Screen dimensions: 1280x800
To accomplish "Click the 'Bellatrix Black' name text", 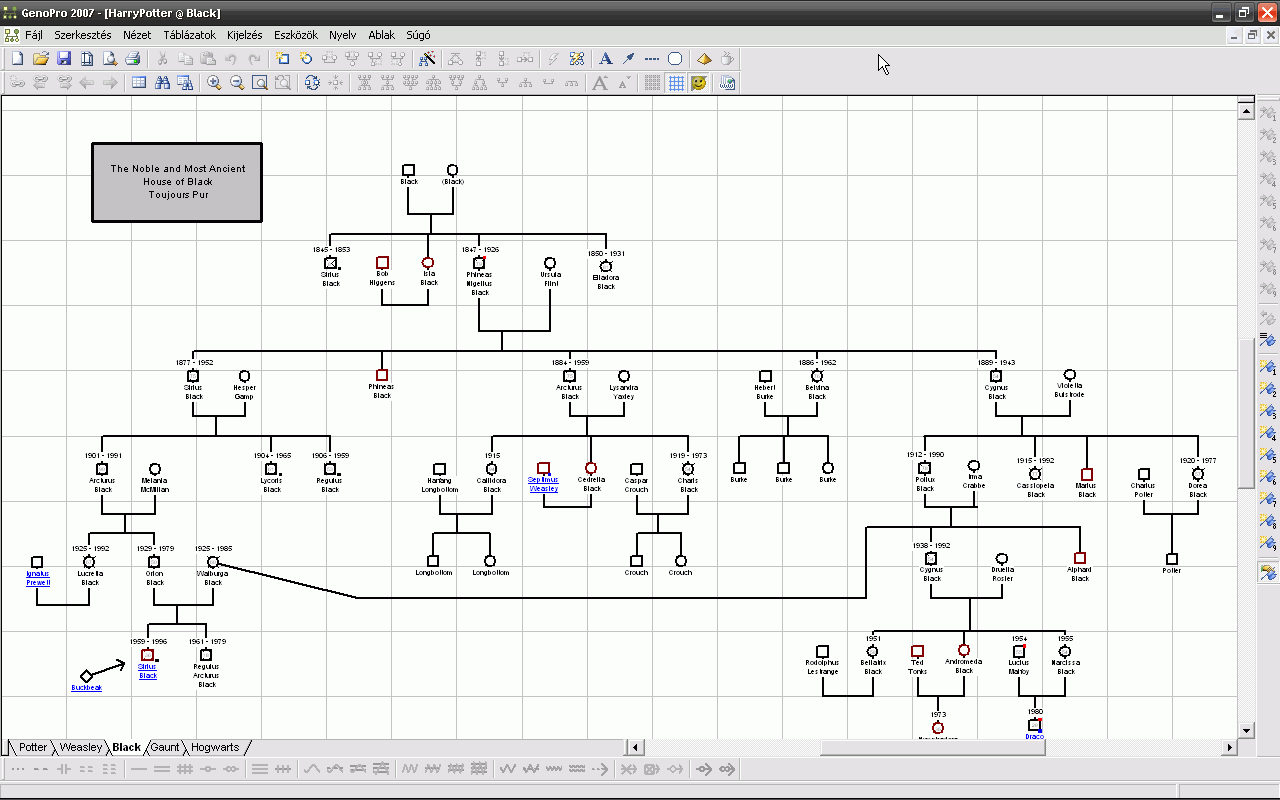I will [x=873, y=667].
